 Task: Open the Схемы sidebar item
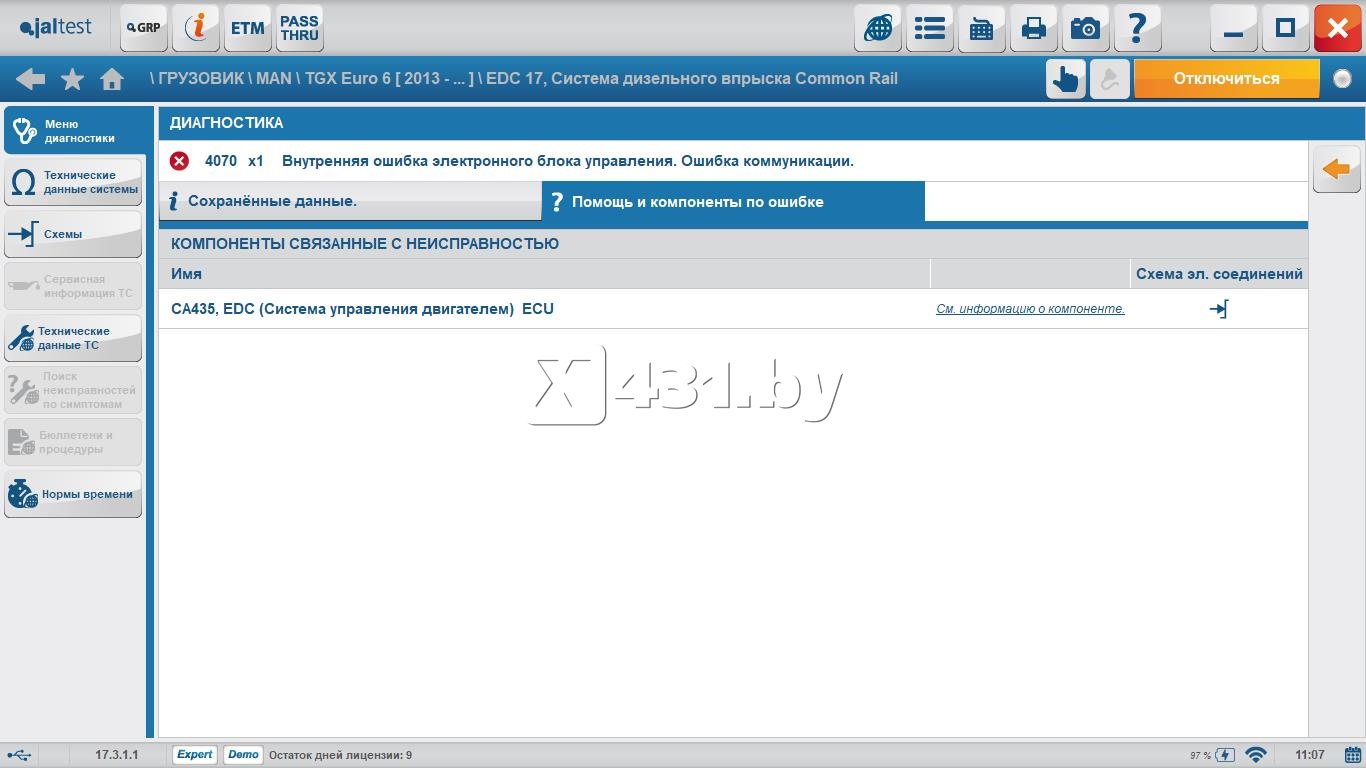[73, 234]
